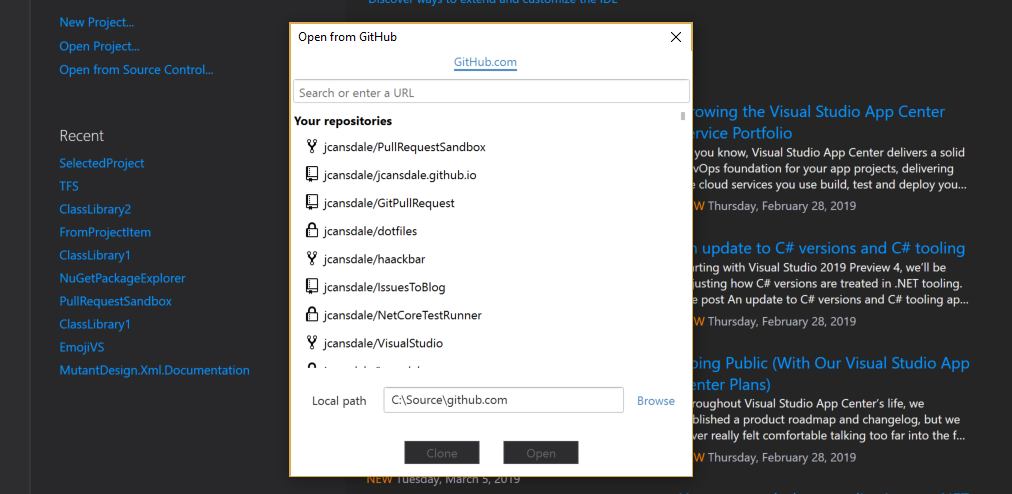
Task: Click lock icon beside jcansdale/NetCoreTestRunner
Action: (312, 315)
